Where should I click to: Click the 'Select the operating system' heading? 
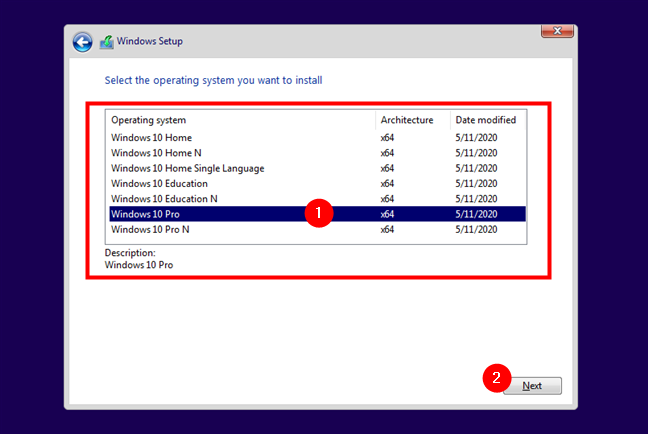coord(213,80)
